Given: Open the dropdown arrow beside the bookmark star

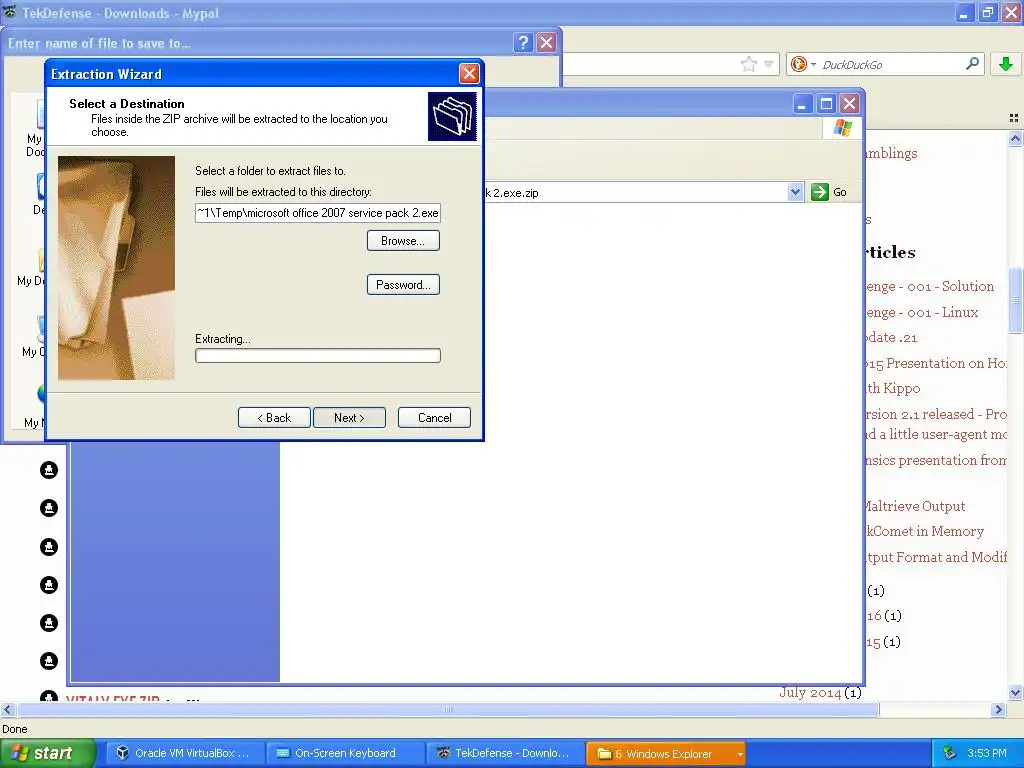Looking at the screenshot, I should pos(769,64).
